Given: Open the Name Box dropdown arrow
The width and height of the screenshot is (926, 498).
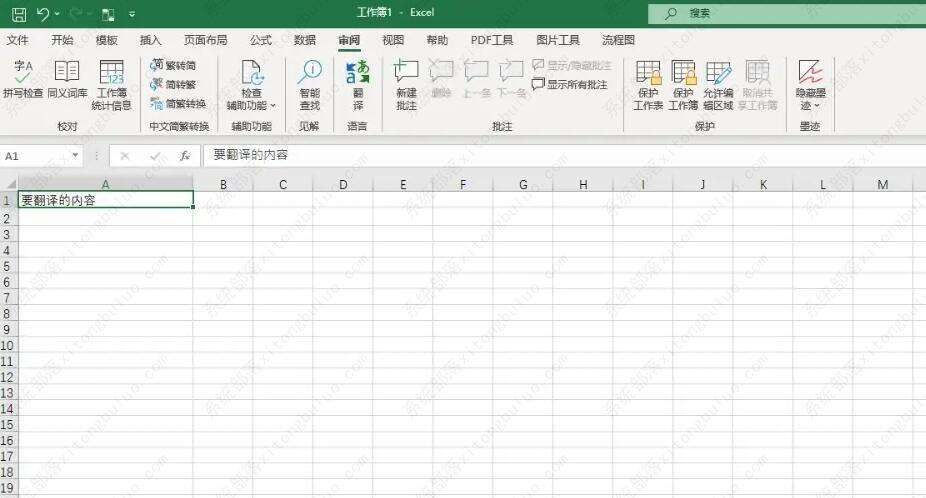Looking at the screenshot, I should point(76,155).
